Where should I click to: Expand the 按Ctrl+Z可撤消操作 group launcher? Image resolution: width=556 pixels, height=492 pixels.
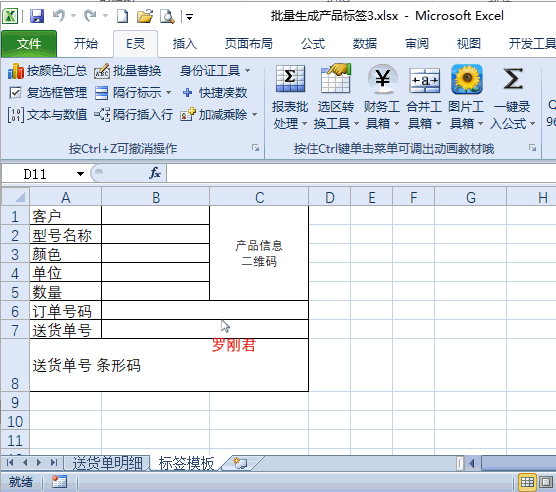255,148
